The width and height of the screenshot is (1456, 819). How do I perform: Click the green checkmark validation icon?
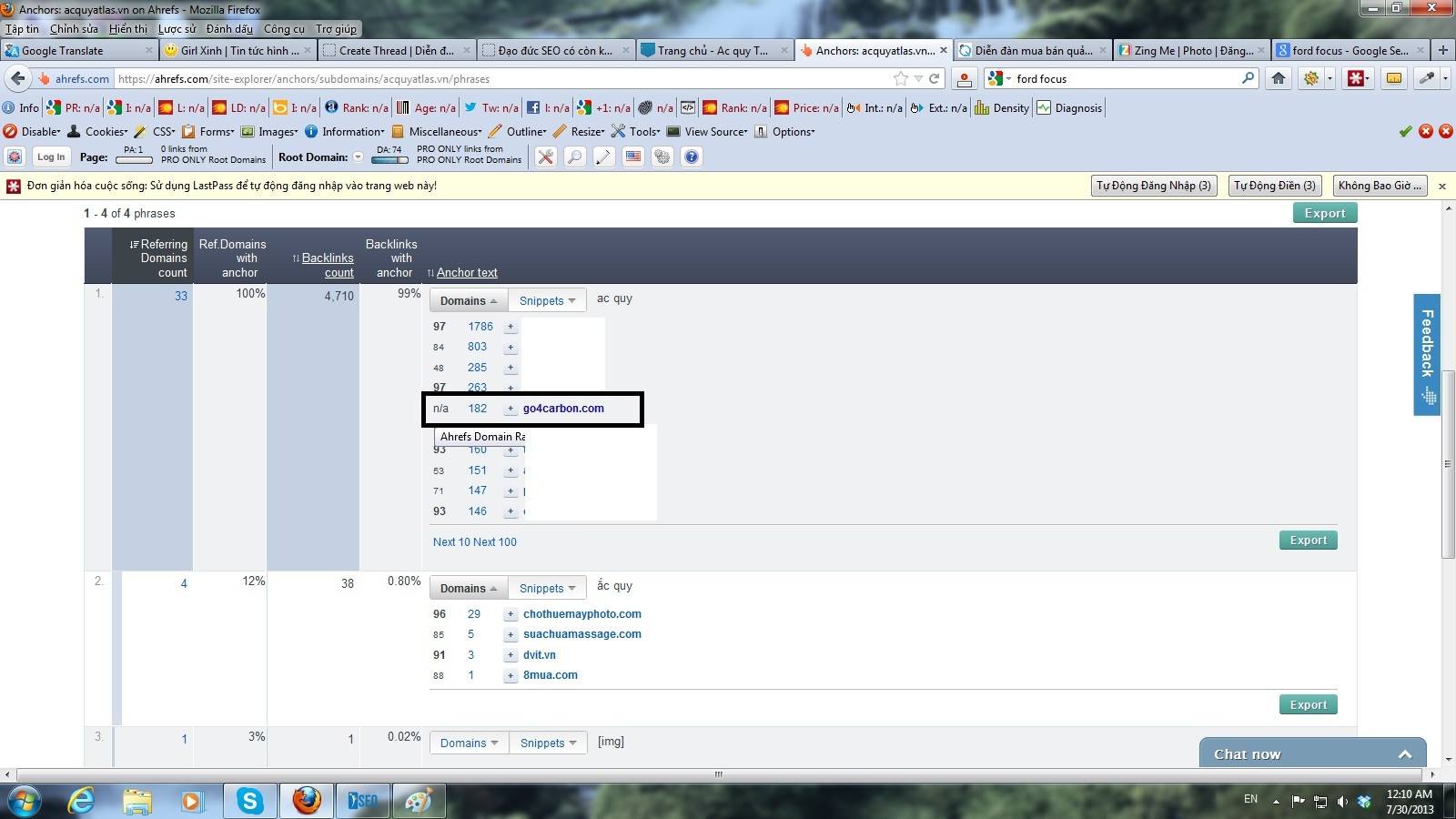tap(1406, 132)
